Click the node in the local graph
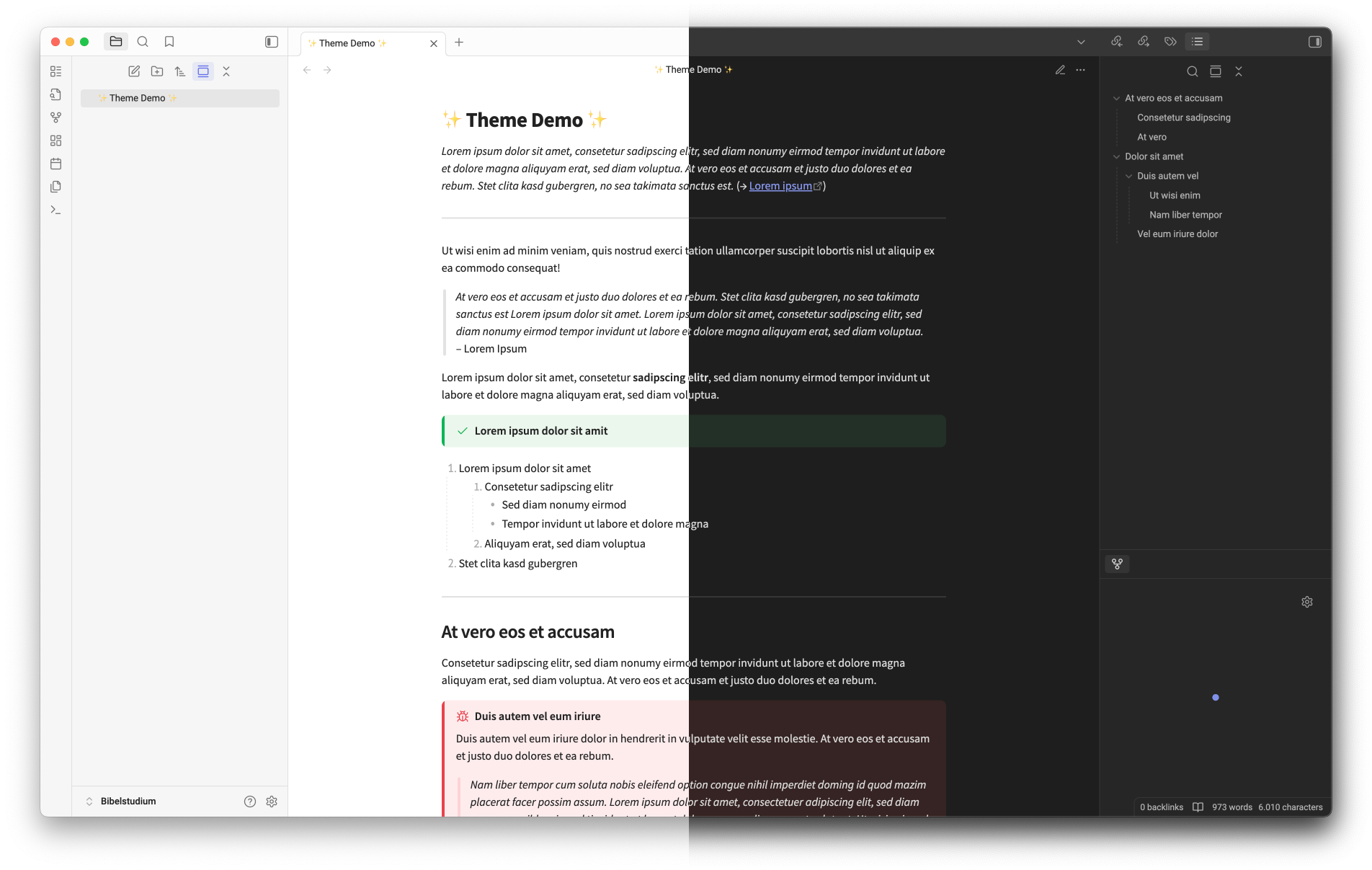This screenshot has width=1372, height=870. coord(1216,697)
